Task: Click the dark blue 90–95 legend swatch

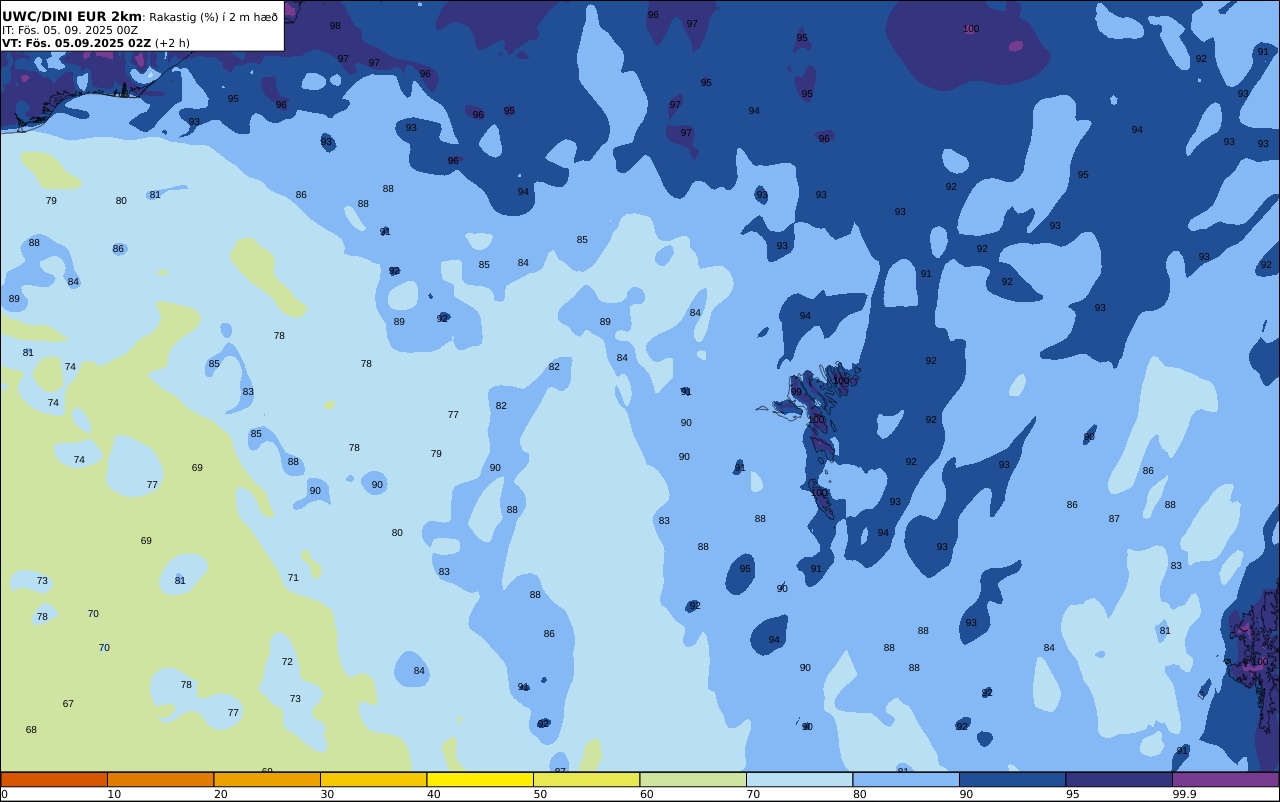Action: 1012,779
